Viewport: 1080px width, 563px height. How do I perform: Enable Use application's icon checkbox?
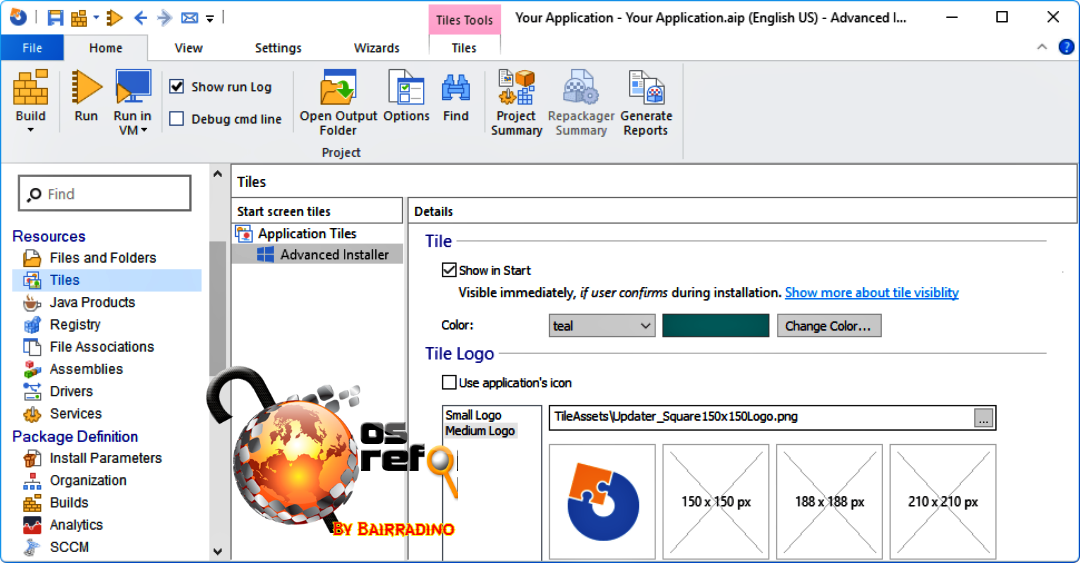pos(449,382)
